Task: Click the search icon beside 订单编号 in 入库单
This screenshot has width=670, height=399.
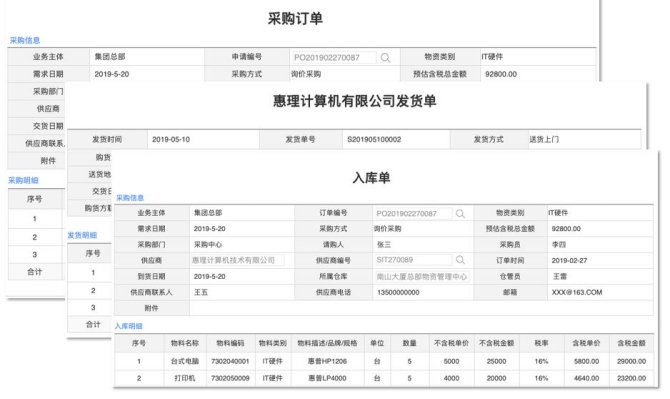Action: click(x=460, y=214)
